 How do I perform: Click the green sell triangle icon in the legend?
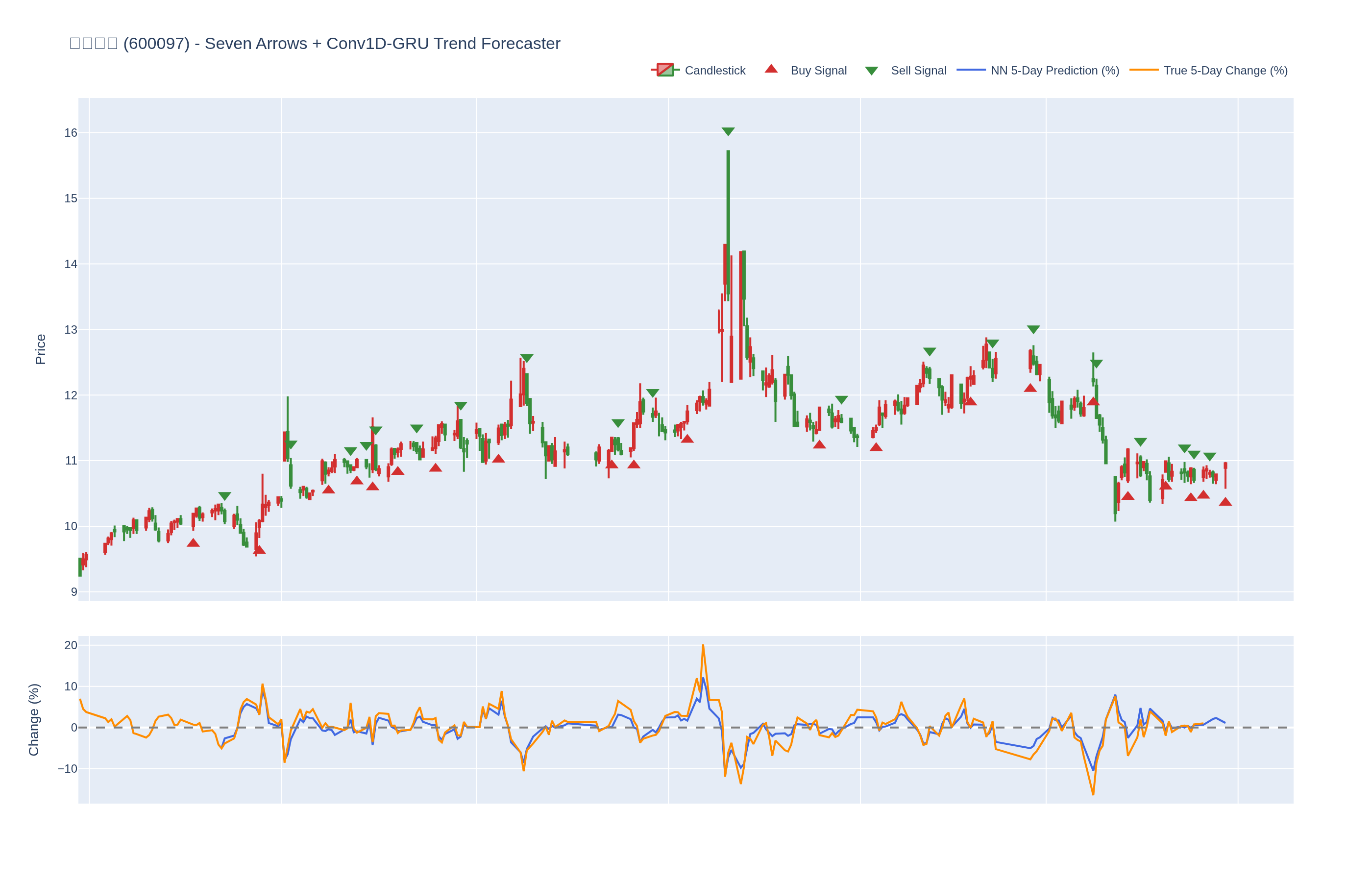coord(871,71)
